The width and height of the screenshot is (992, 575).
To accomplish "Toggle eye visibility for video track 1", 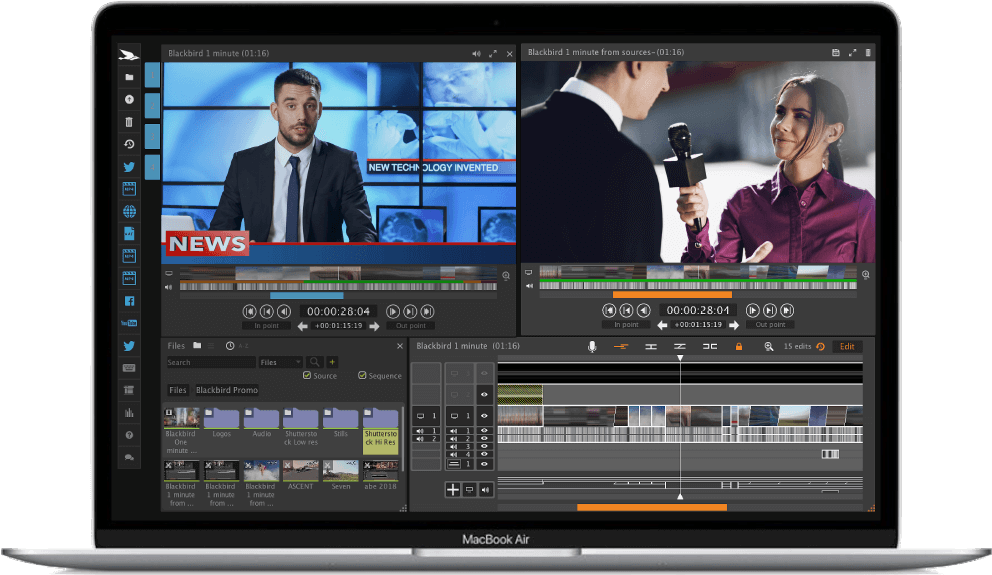I will (x=484, y=416).
